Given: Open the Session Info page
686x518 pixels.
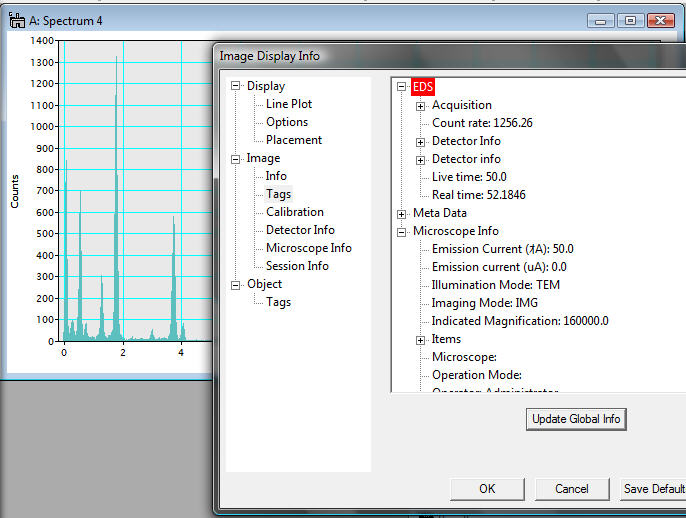Looking at the screenshot, I should (297, 266).
